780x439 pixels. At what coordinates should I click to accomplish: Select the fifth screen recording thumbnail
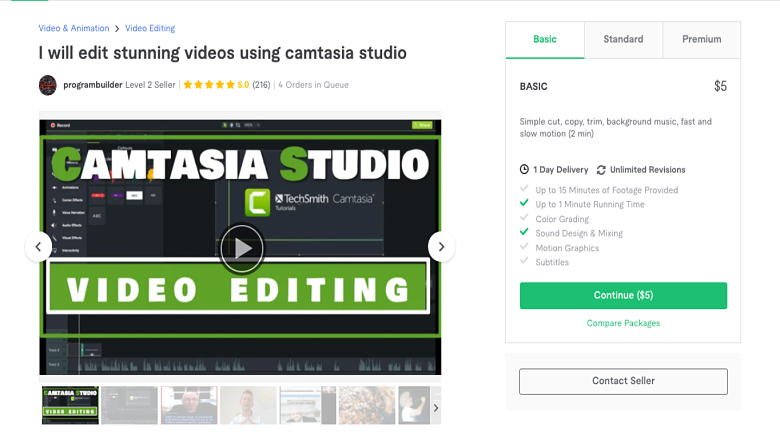[x=308, y=405]
